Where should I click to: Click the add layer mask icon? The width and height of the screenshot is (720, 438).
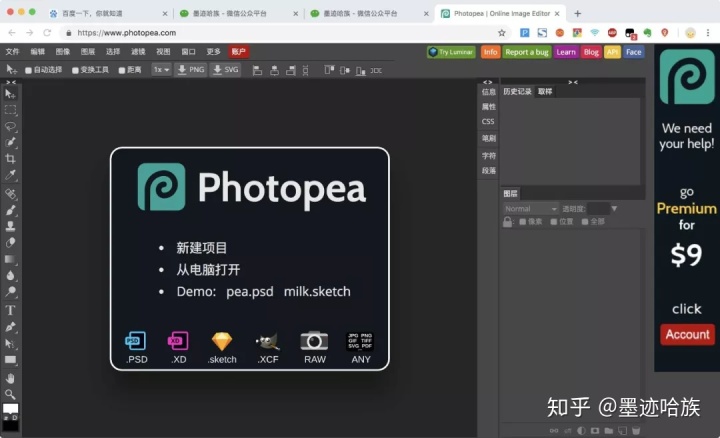tap(595, 431)
